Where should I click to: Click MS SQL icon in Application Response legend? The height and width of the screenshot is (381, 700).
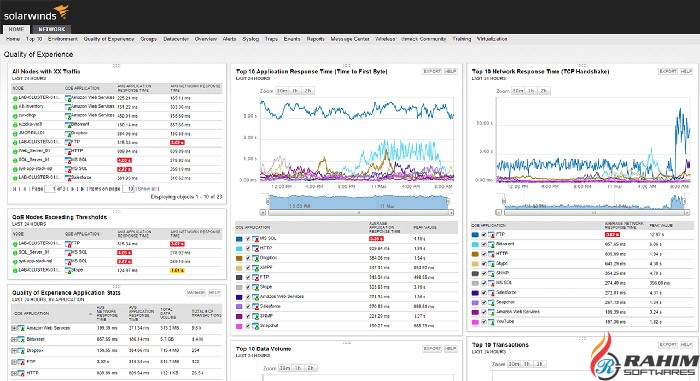[255, 239]
